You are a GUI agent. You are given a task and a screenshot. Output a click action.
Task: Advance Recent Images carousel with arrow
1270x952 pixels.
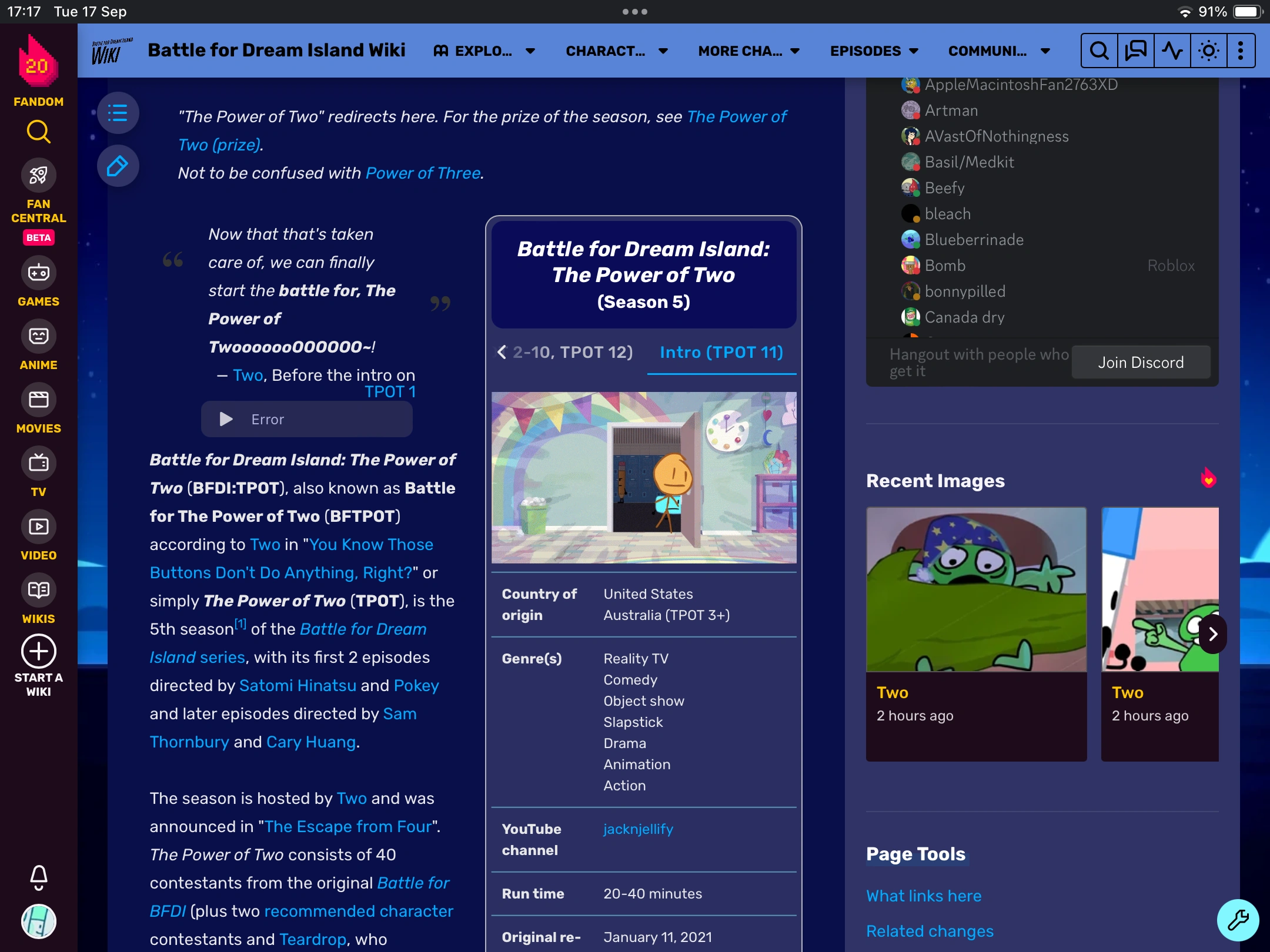1212,634
